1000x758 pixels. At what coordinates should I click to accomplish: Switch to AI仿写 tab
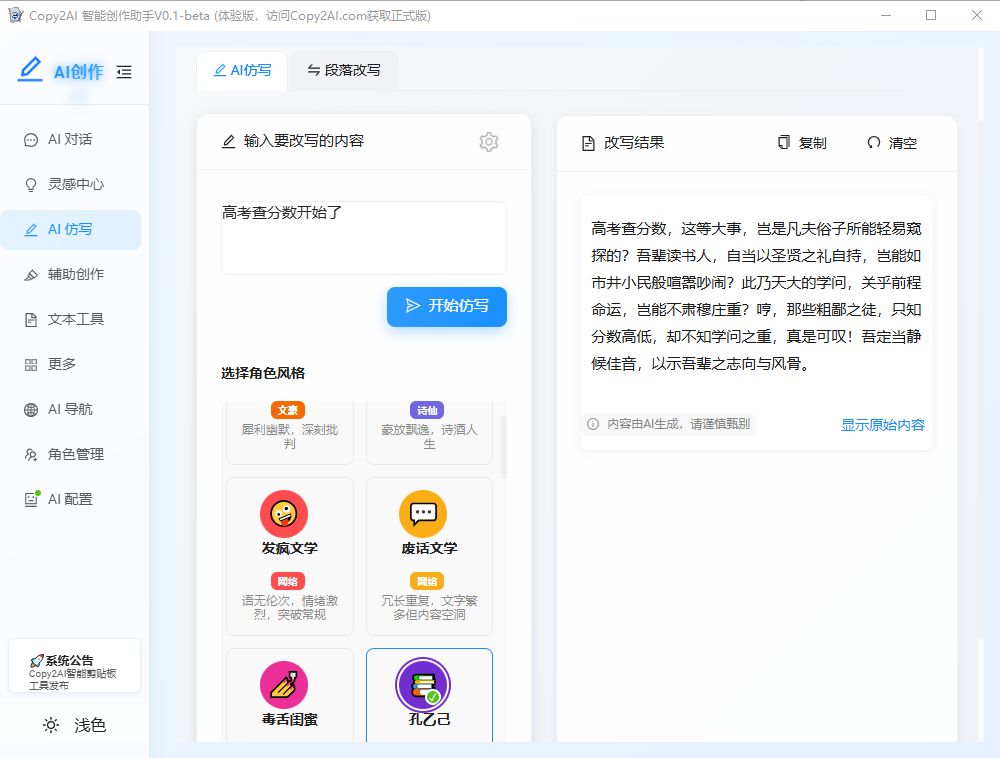click(242, 71)
